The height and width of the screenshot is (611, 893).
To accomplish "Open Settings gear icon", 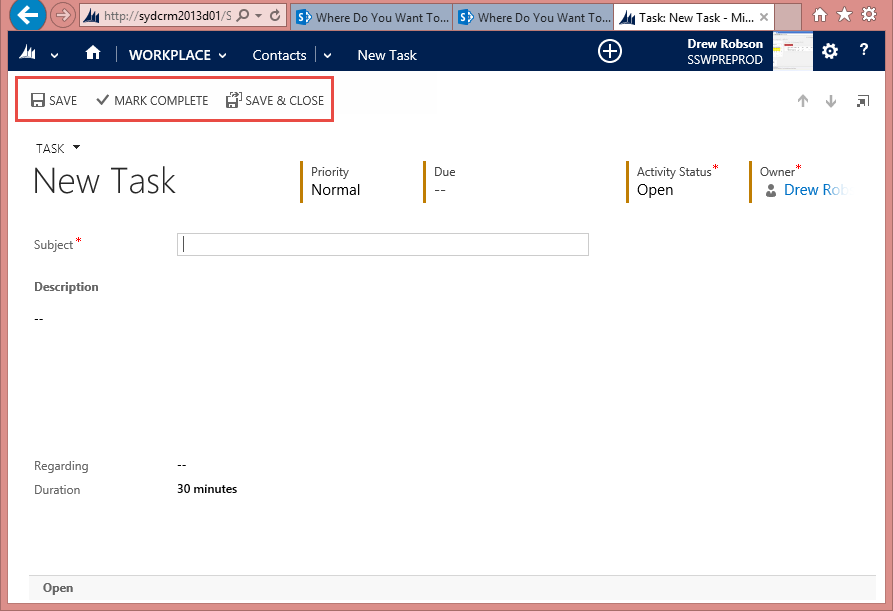I will [830, 52].
